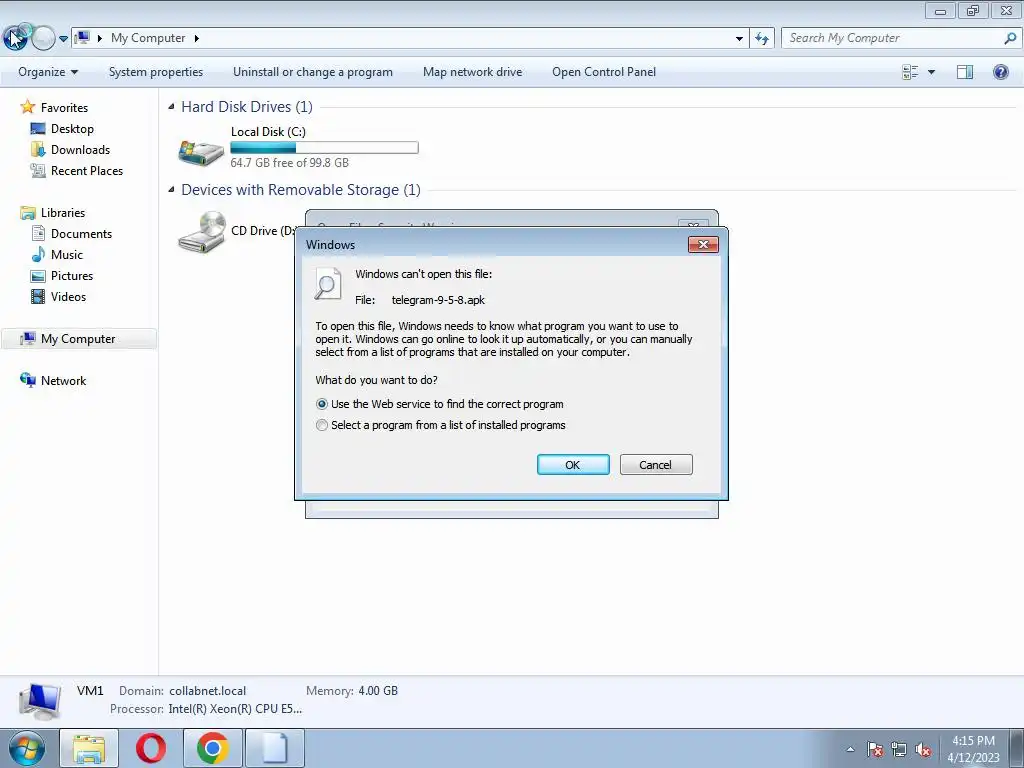Click the computer icon in address bar
The height and width of the screenshot is (768, 1024).
82,38
